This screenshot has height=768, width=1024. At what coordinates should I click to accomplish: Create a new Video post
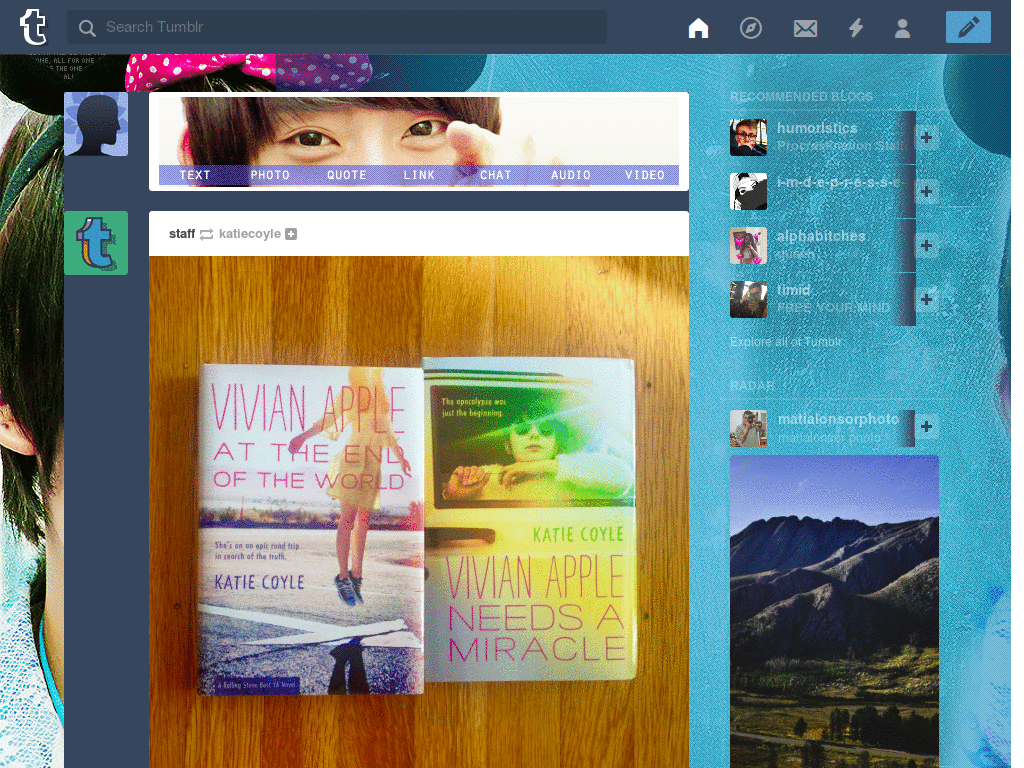(645, 175)
